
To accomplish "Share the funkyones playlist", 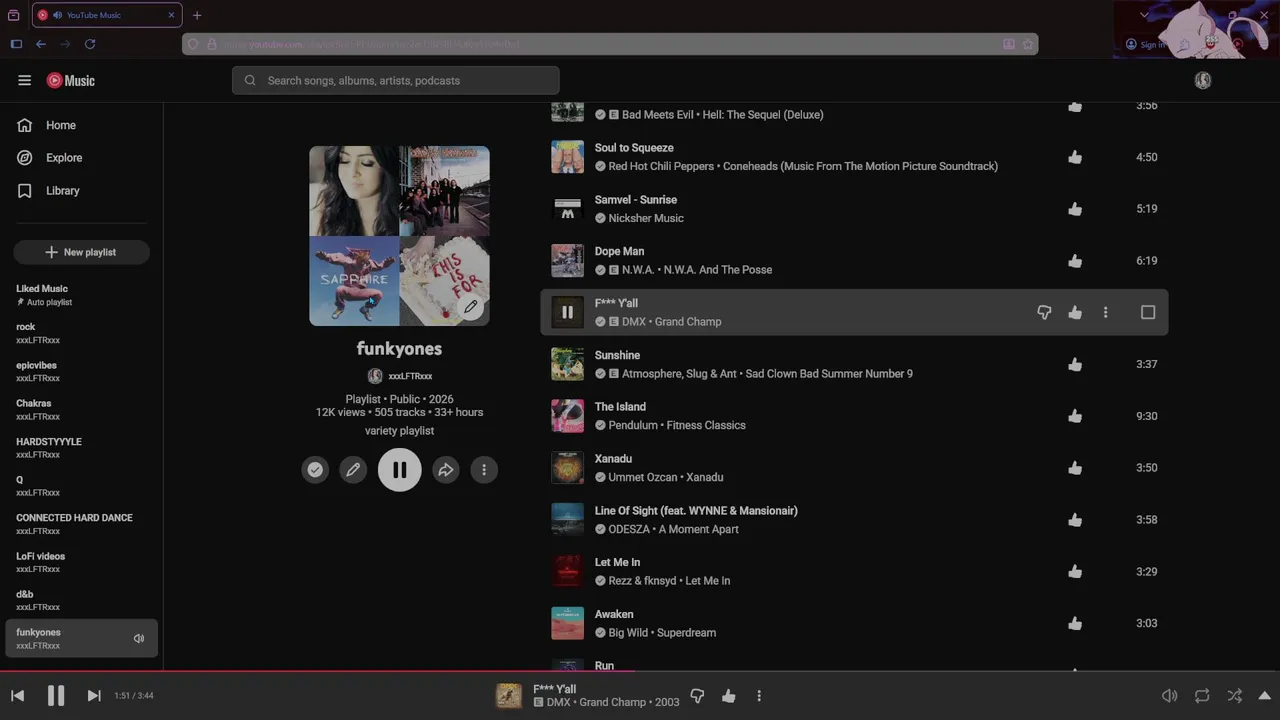I will pyautogui.click(x=446, y=470).
